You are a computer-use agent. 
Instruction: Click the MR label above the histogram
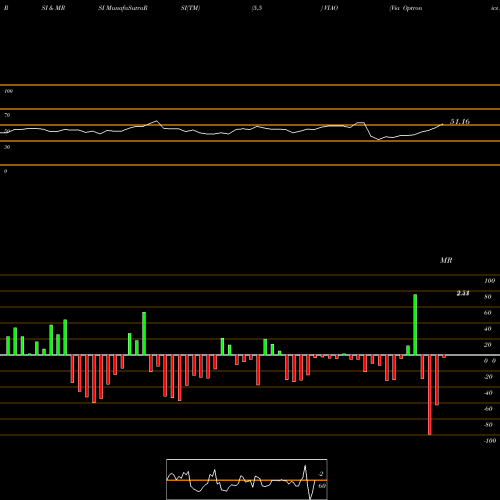point(446,260)
